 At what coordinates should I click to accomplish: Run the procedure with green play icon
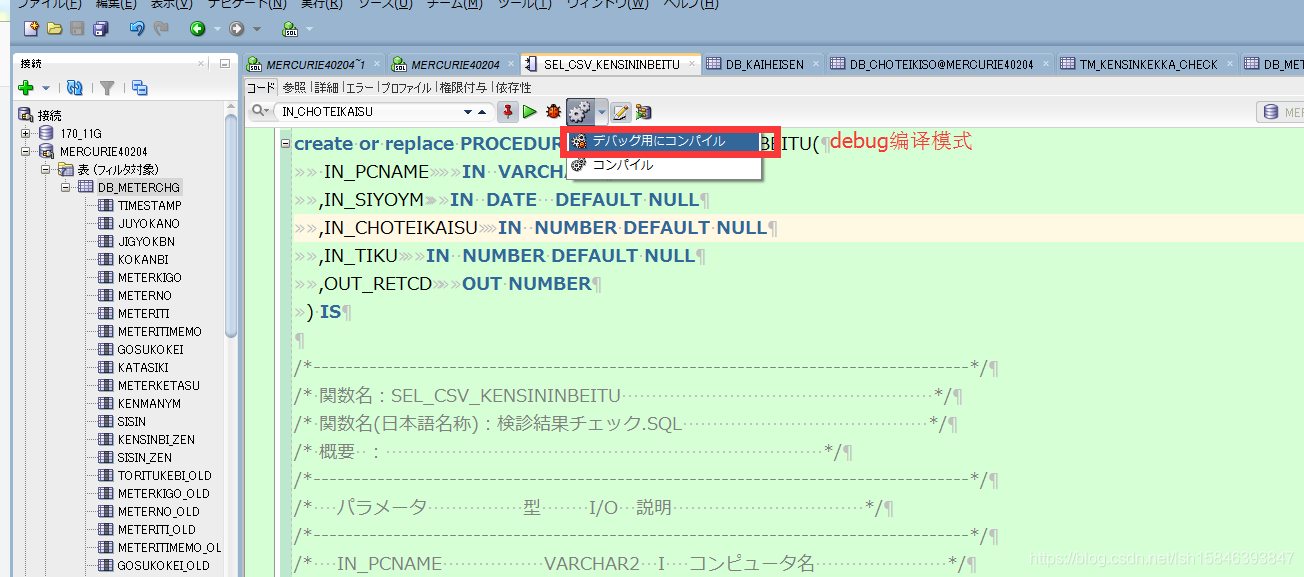coord(530,111)
